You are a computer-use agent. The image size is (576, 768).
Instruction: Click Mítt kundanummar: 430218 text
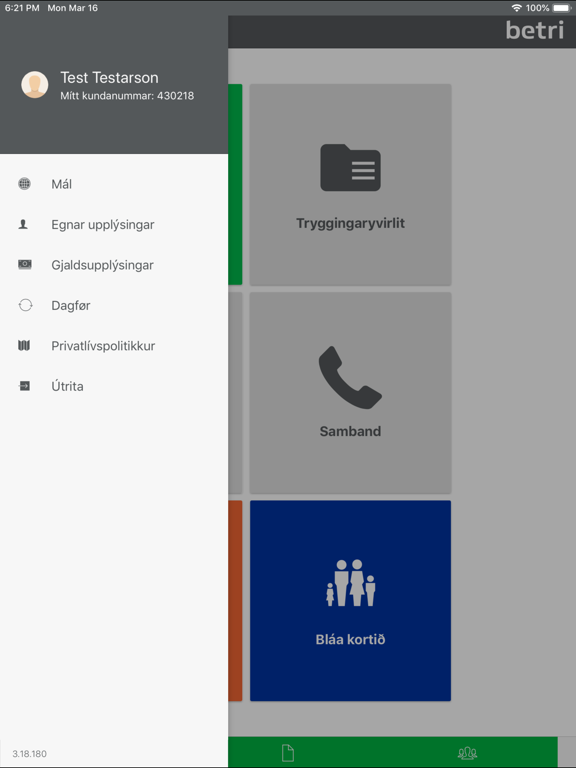pyautogui.click(x=127, y=96)
